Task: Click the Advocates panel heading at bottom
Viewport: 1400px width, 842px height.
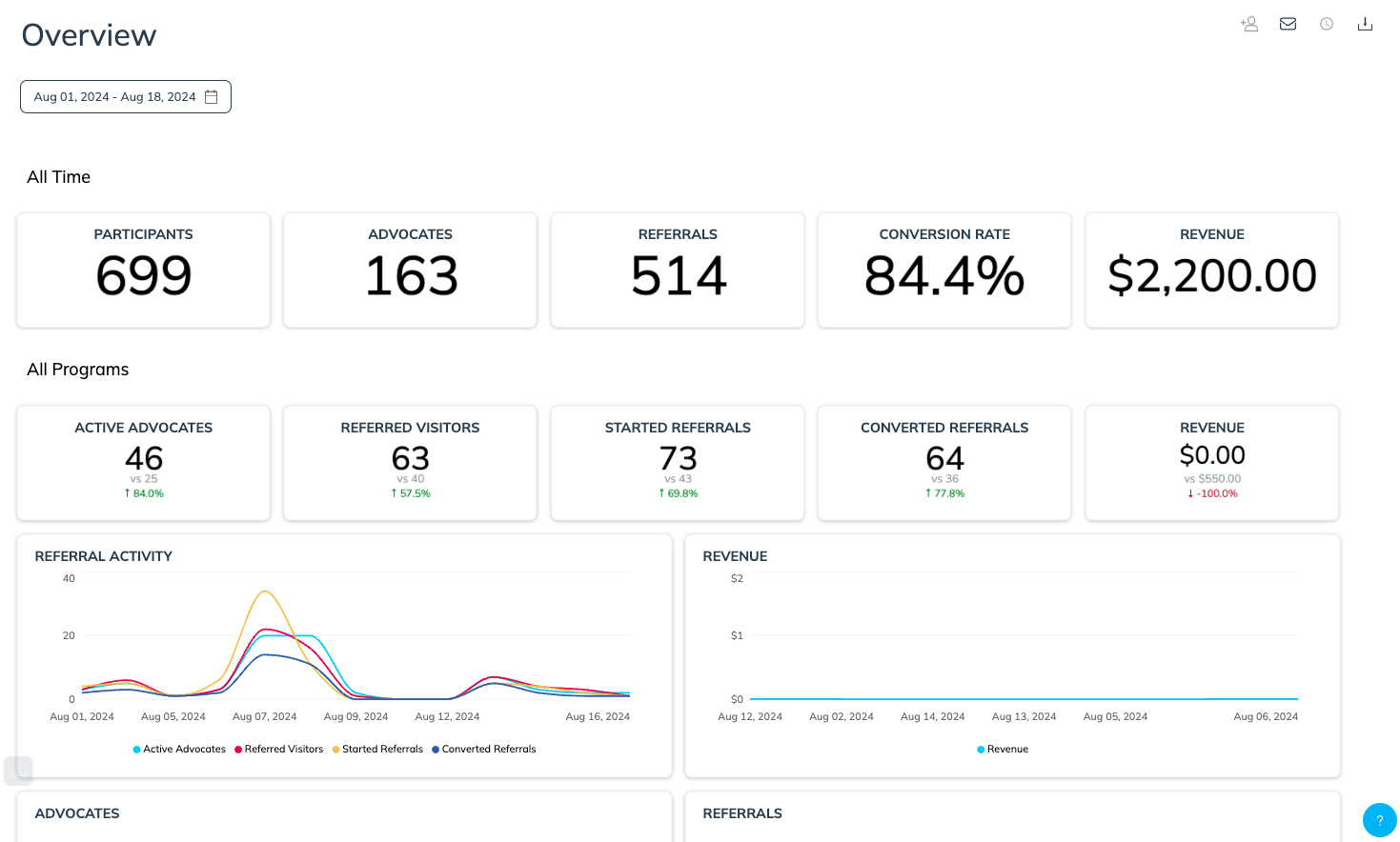Action: tap(77, 813)
